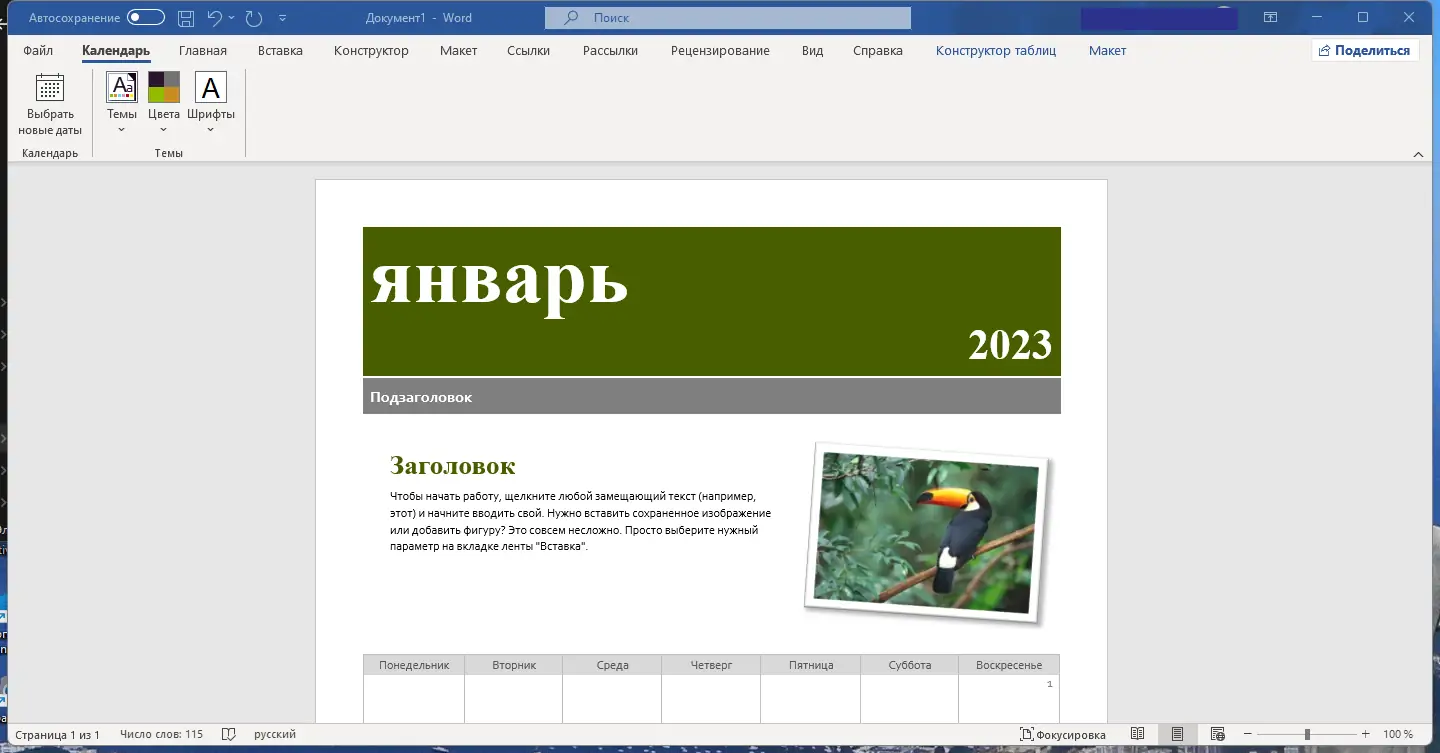Activate Print Layout view toggle
The image size is (1440, 753).
1177,733
